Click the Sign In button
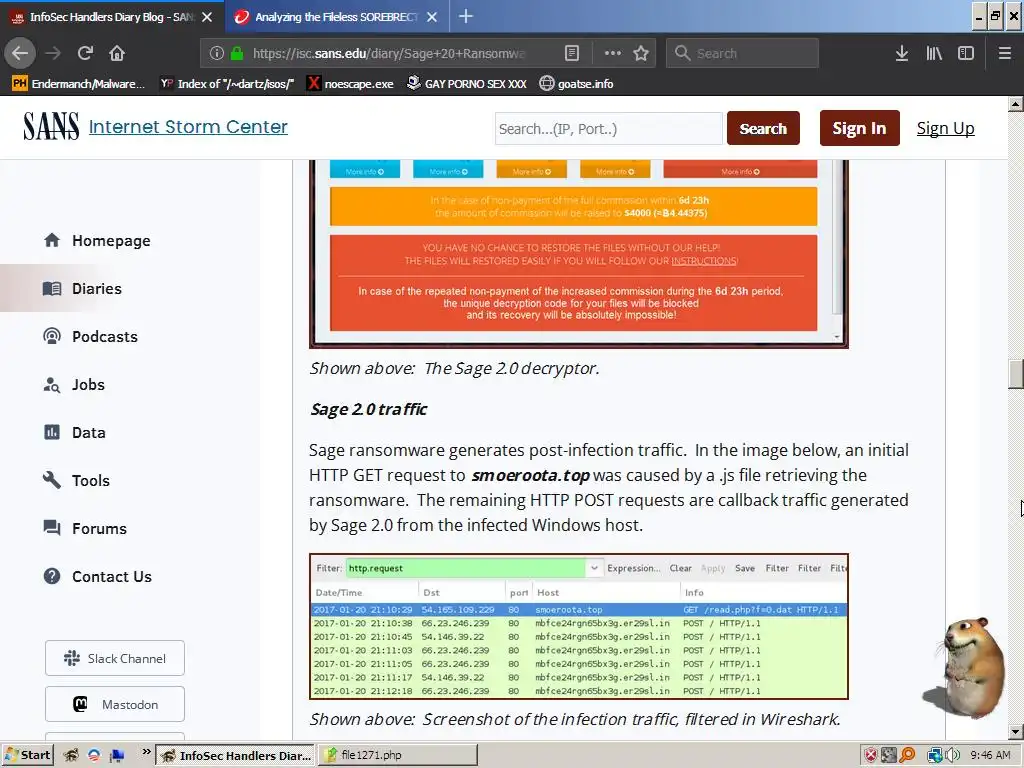The image size is (1024, 768). pyautogui.click(x=859, y=128)
